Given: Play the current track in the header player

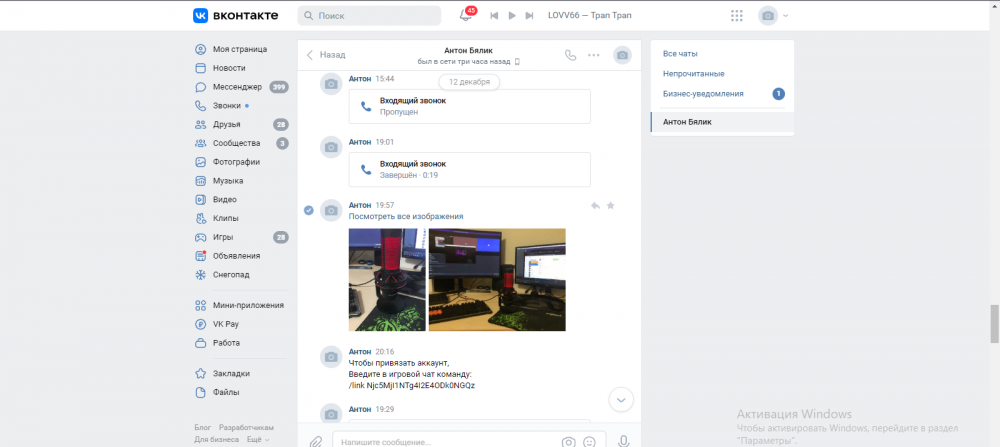Looking at the screenshot, I should (x=511, y=15).
